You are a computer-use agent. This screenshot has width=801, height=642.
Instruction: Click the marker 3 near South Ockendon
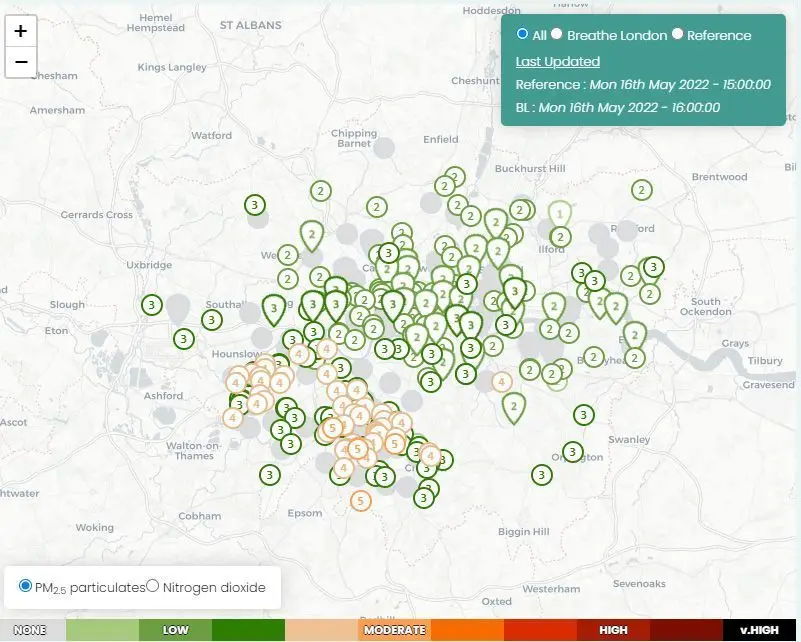[x=653, y=267]
